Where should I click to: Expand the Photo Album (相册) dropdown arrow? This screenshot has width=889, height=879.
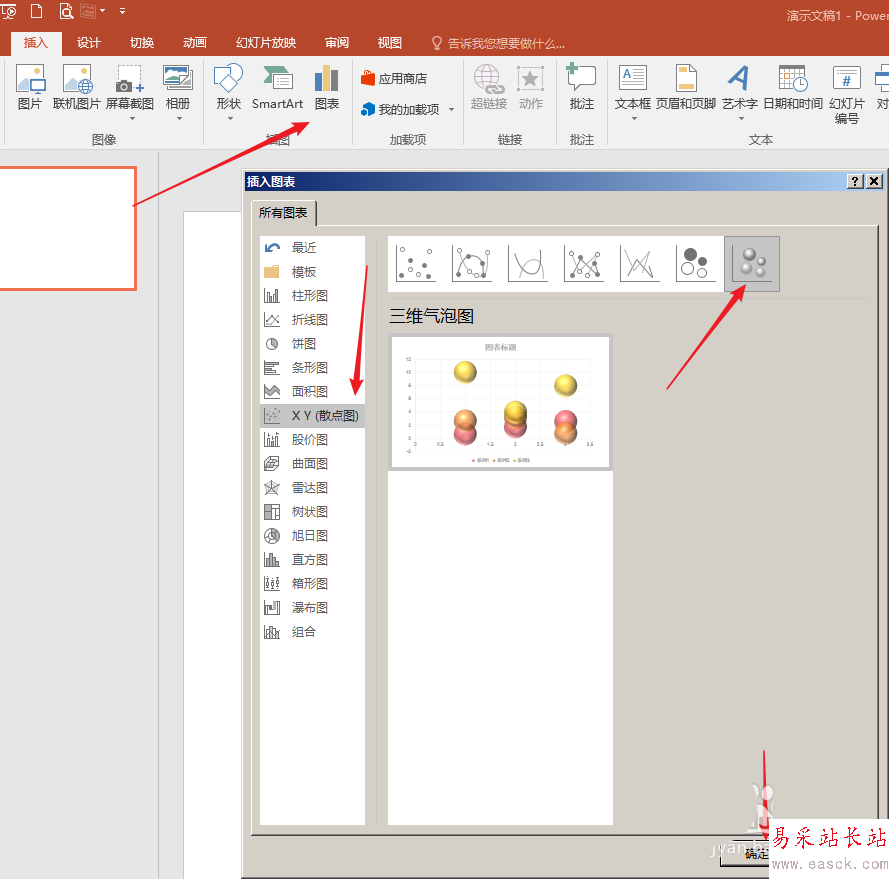[x=179, y=119]
